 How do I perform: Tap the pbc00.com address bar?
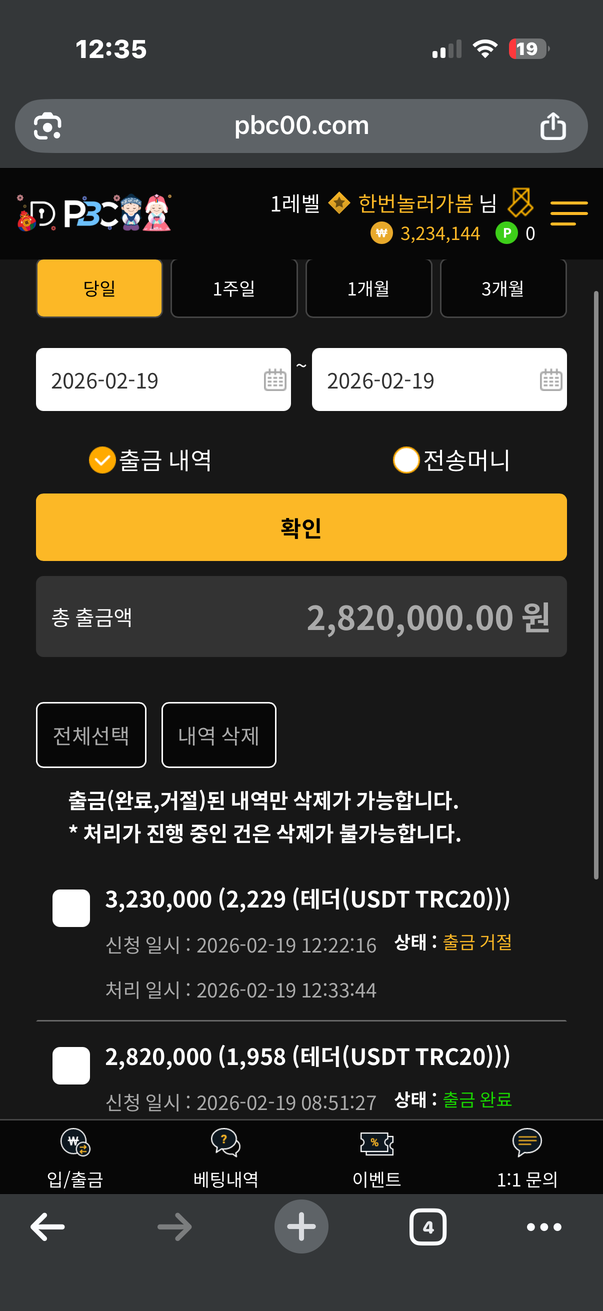(301, 126)
